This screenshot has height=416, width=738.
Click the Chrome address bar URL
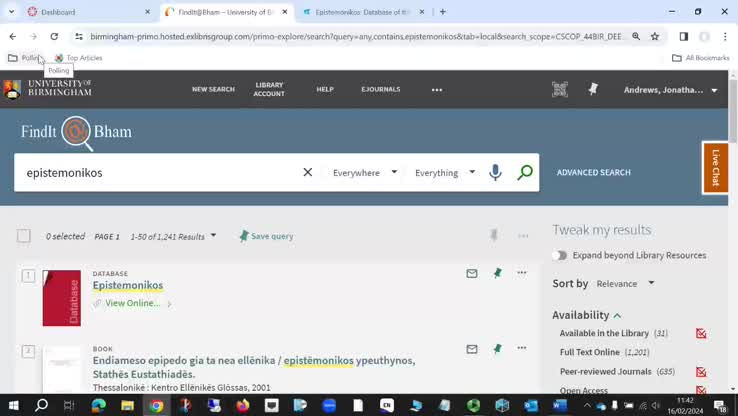tap(356, 36)
